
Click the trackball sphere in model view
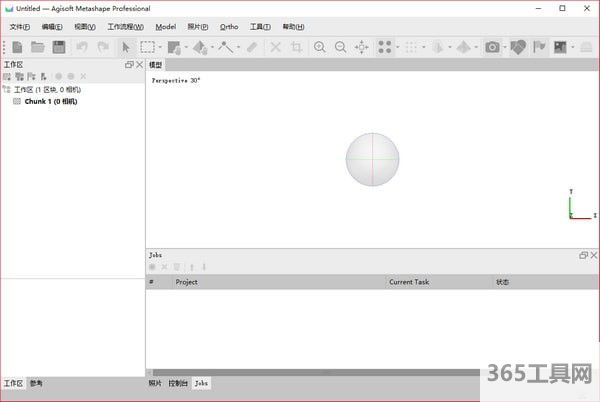[372, 159]
